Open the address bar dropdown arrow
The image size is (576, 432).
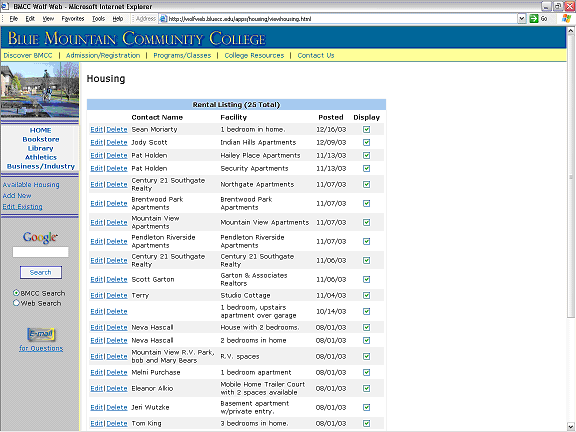pyautogui.click(x=522, y=18)
